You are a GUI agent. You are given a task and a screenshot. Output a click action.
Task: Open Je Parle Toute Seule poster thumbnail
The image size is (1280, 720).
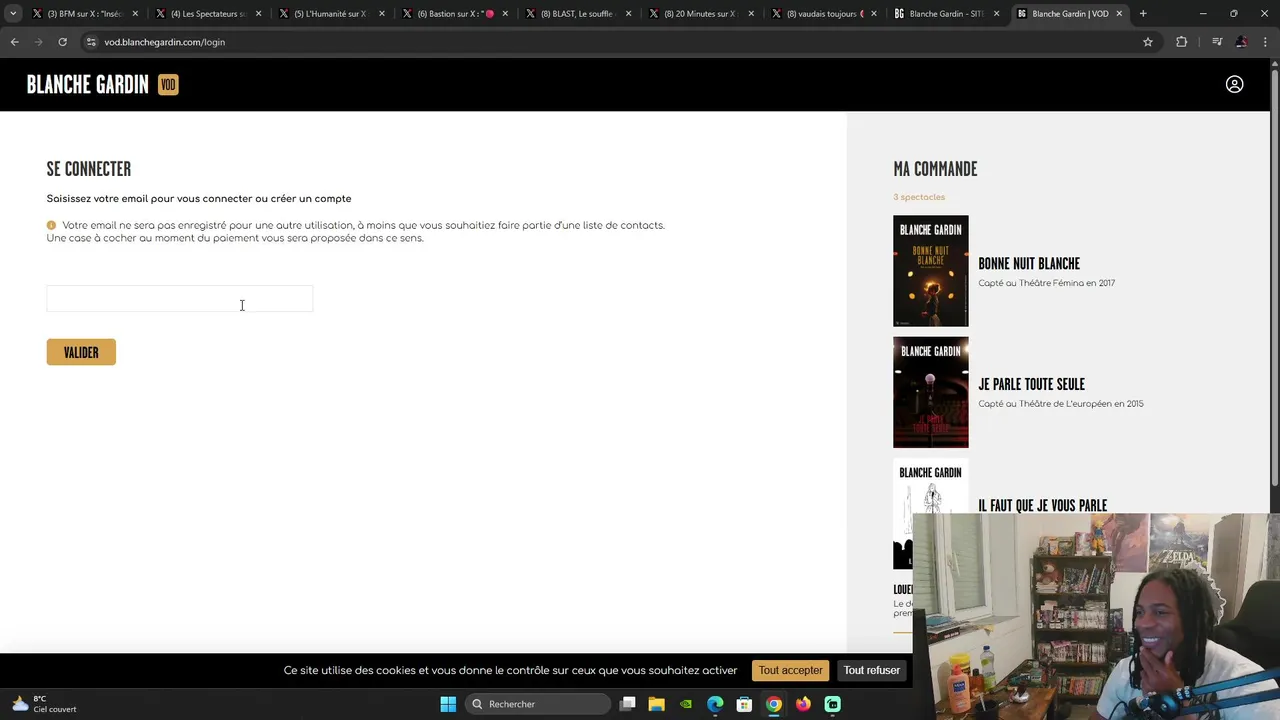[930, 392]
